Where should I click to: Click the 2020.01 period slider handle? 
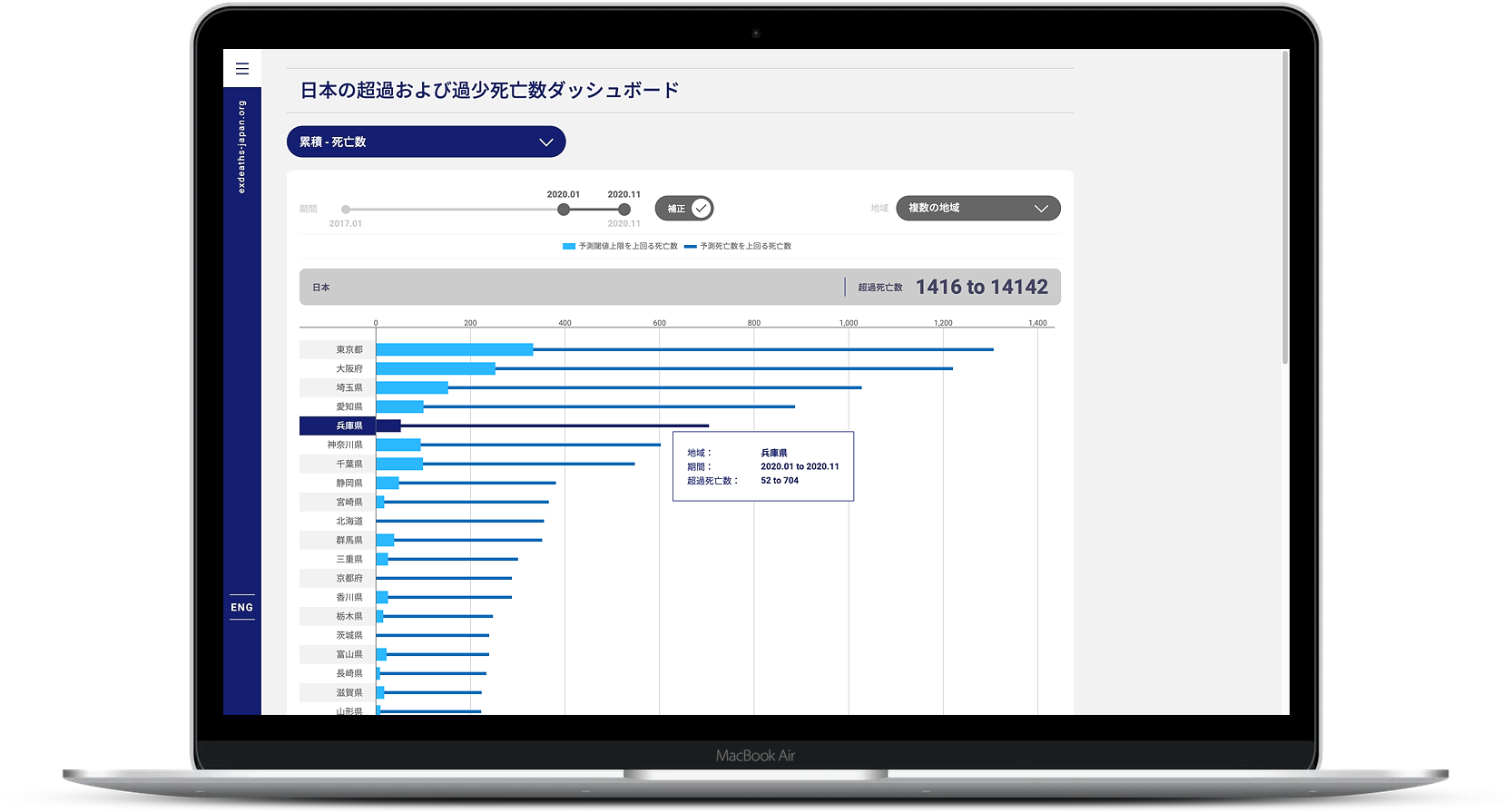click(564, 210)
